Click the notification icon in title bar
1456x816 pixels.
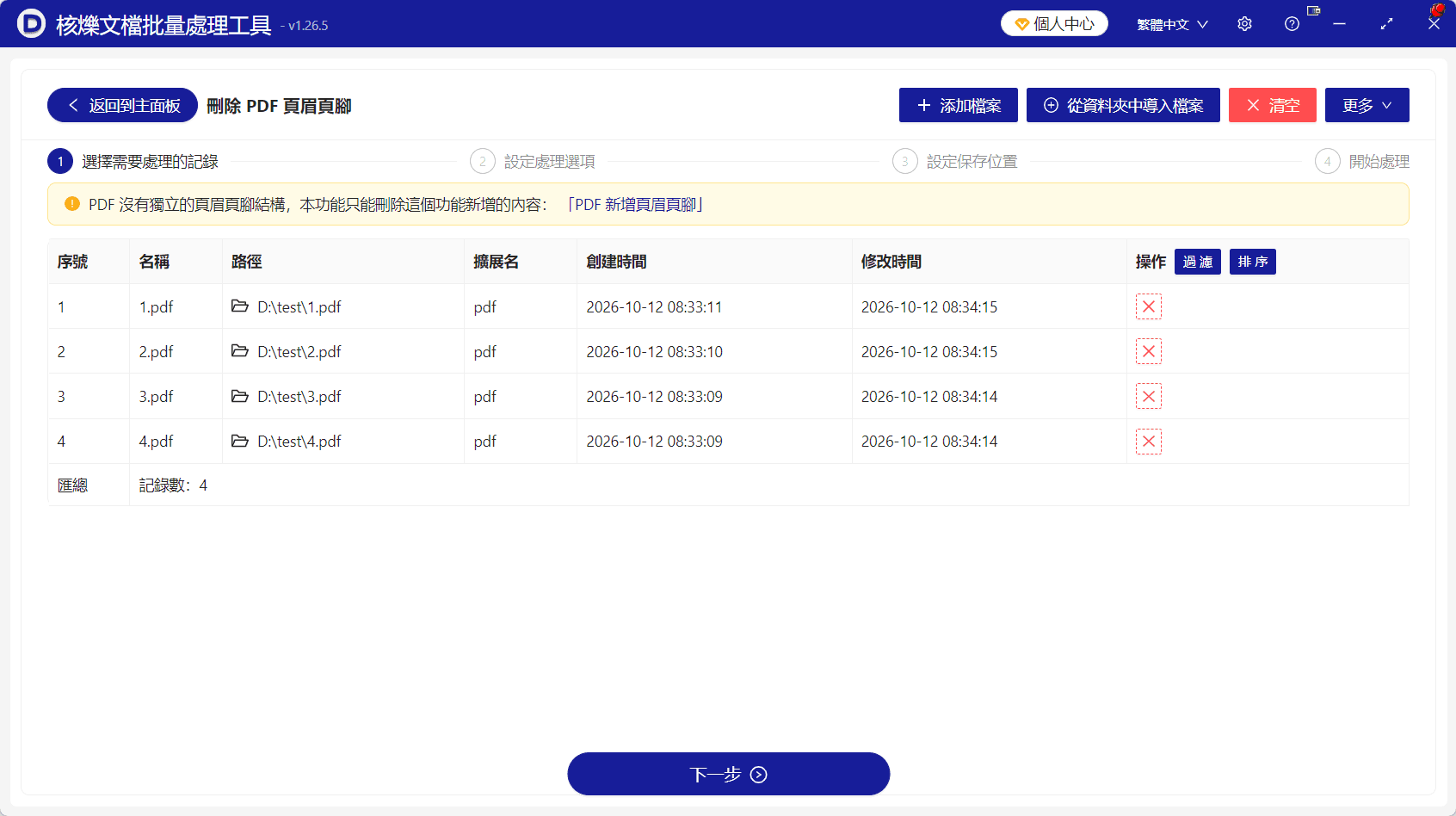coord(1313,11)
